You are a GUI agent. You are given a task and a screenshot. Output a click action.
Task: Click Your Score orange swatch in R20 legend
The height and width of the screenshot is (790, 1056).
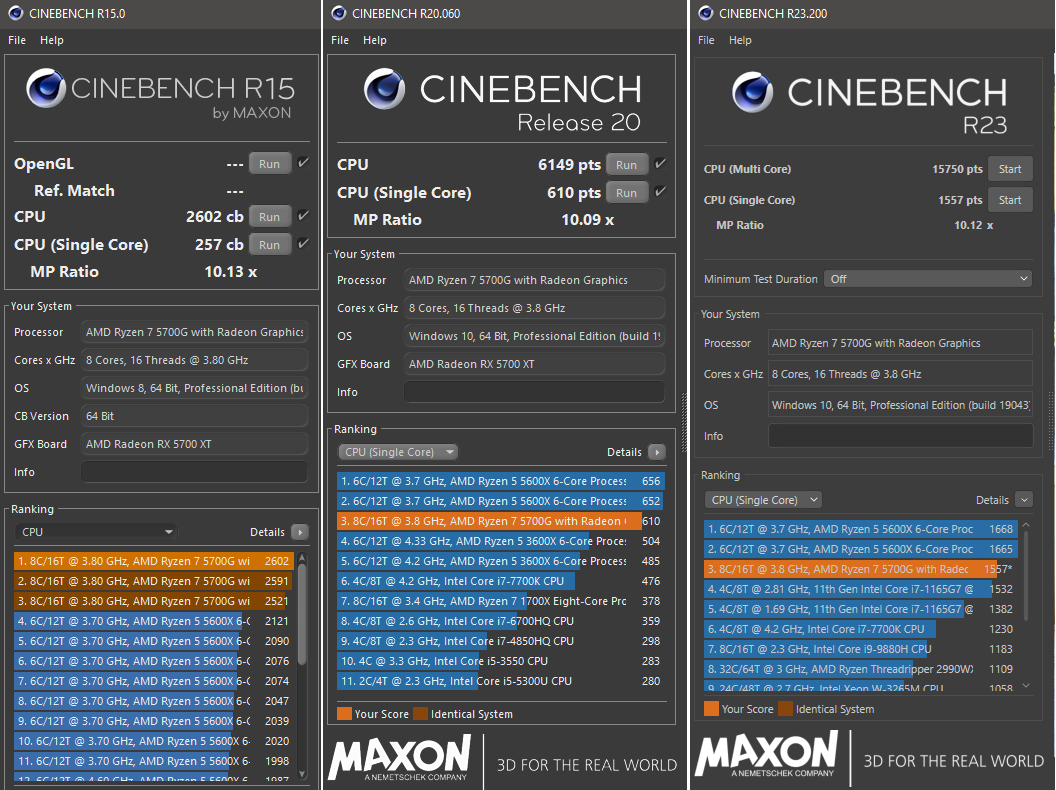(344, 714)
